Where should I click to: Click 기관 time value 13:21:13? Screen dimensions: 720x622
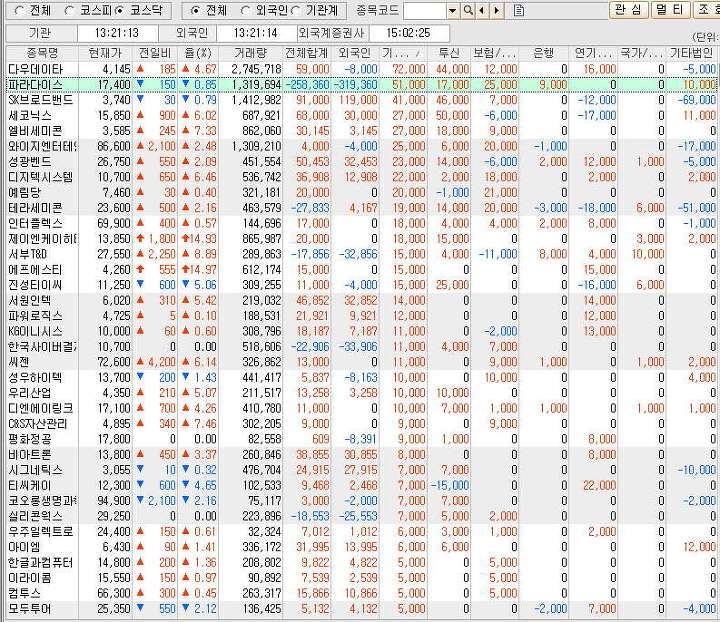(x=117, y=33)
